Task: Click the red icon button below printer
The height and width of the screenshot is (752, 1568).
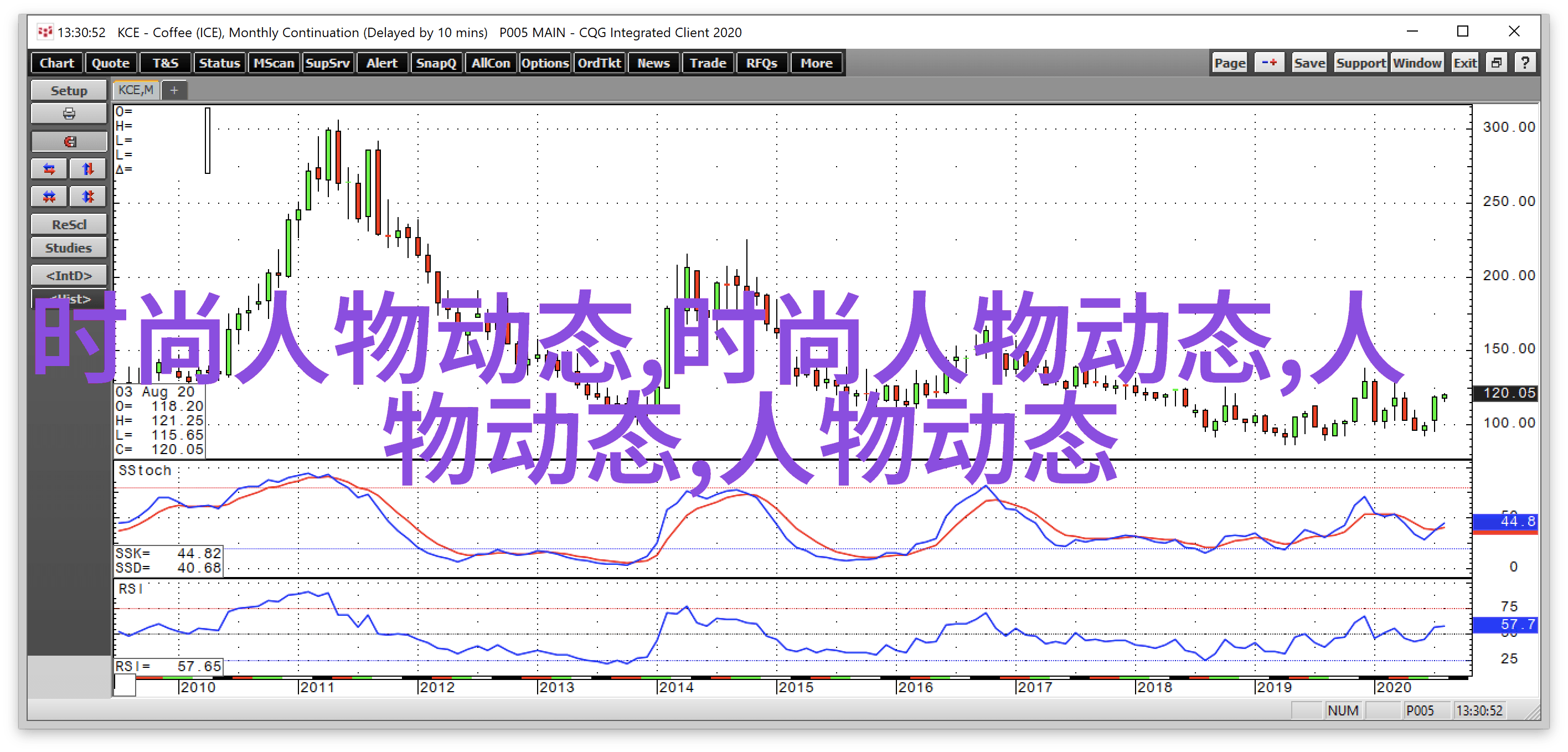Action: [x=69, y=142]
